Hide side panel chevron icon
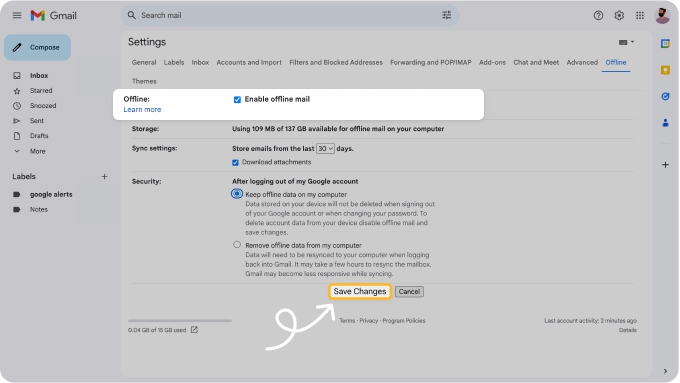Screen dimensions: 680x383 click(665, 371)
